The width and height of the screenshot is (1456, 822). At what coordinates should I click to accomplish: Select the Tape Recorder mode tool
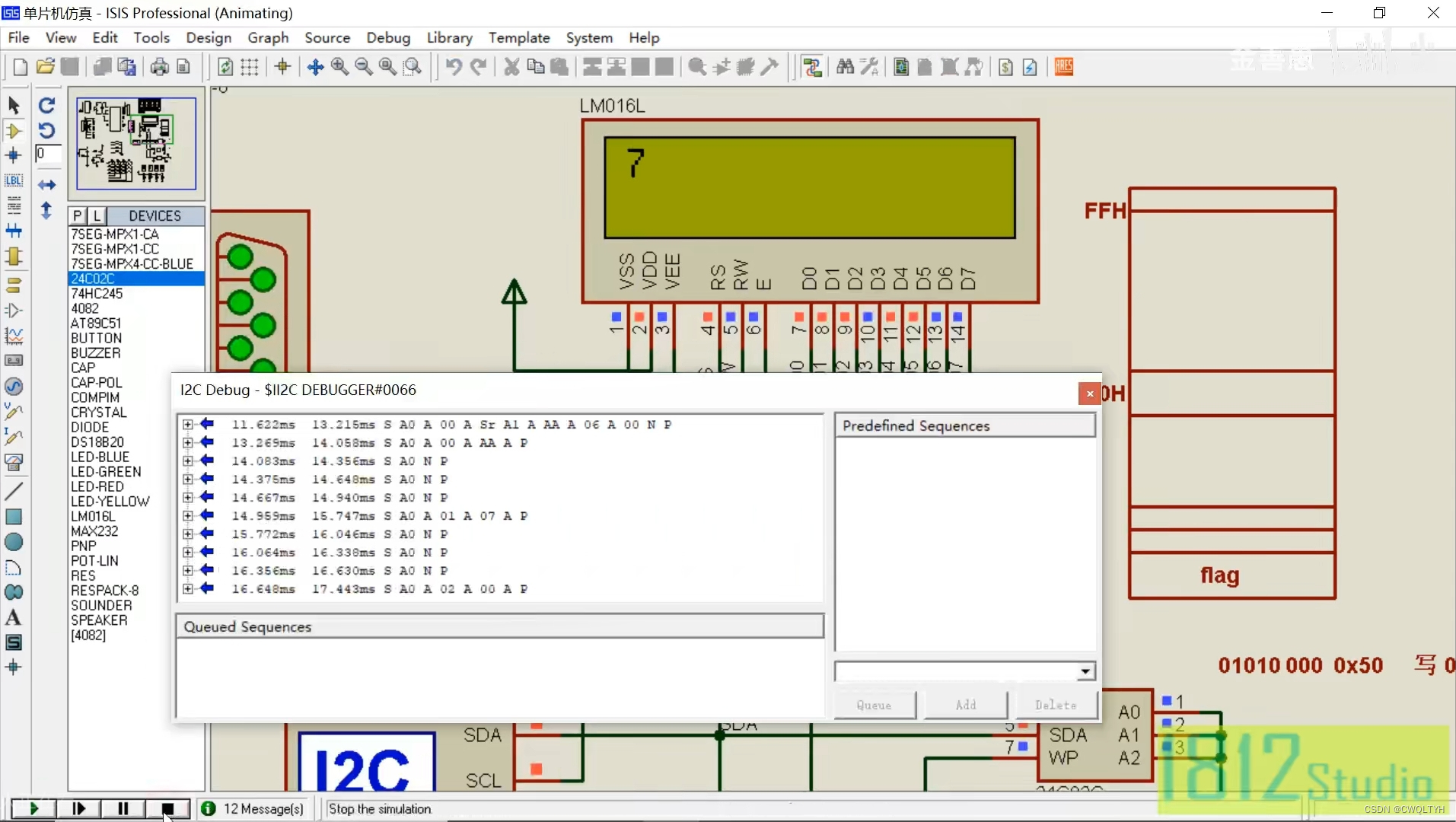click(x=14, y=361)
